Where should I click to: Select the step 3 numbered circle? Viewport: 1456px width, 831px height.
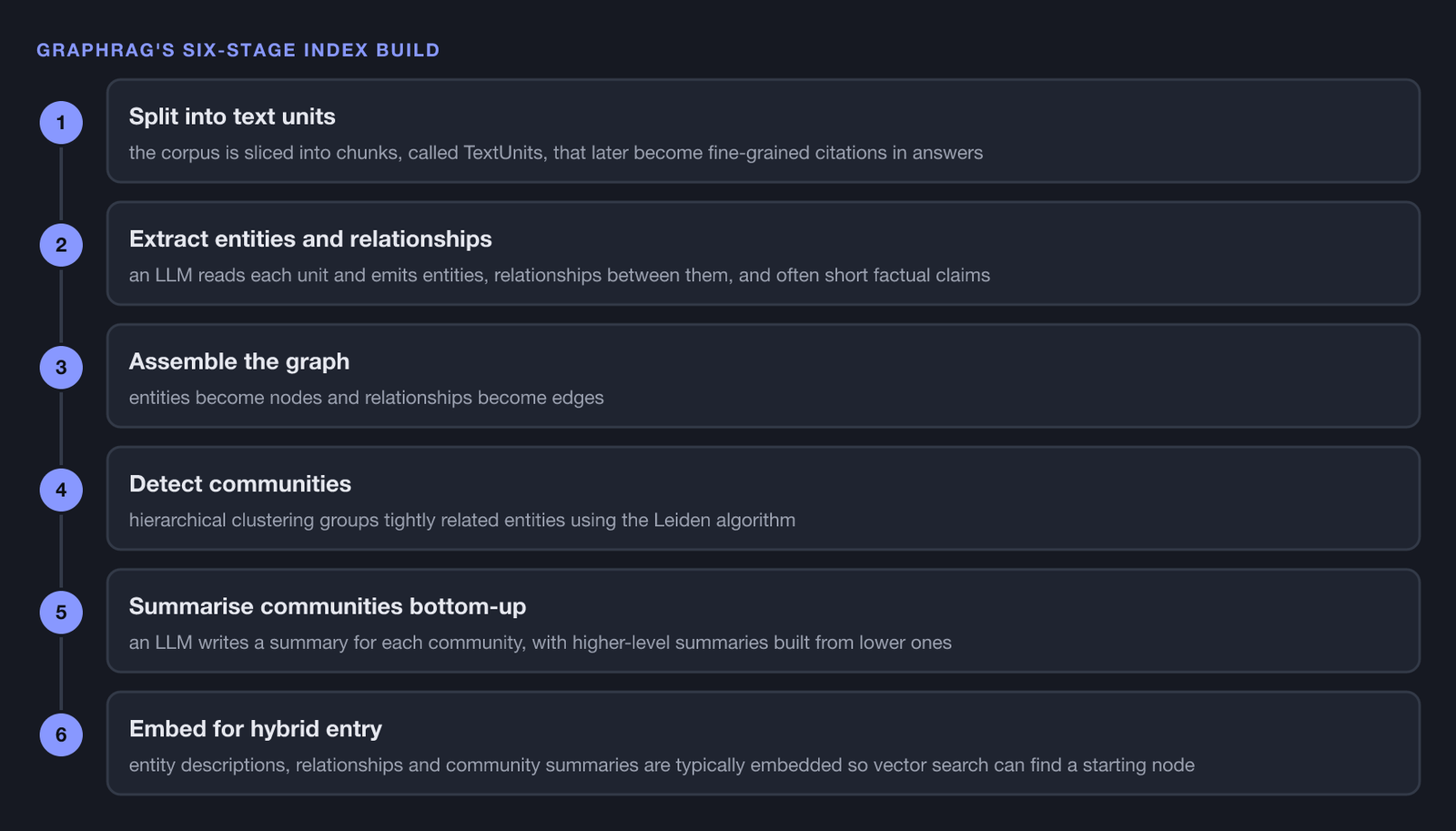[61, 368]
